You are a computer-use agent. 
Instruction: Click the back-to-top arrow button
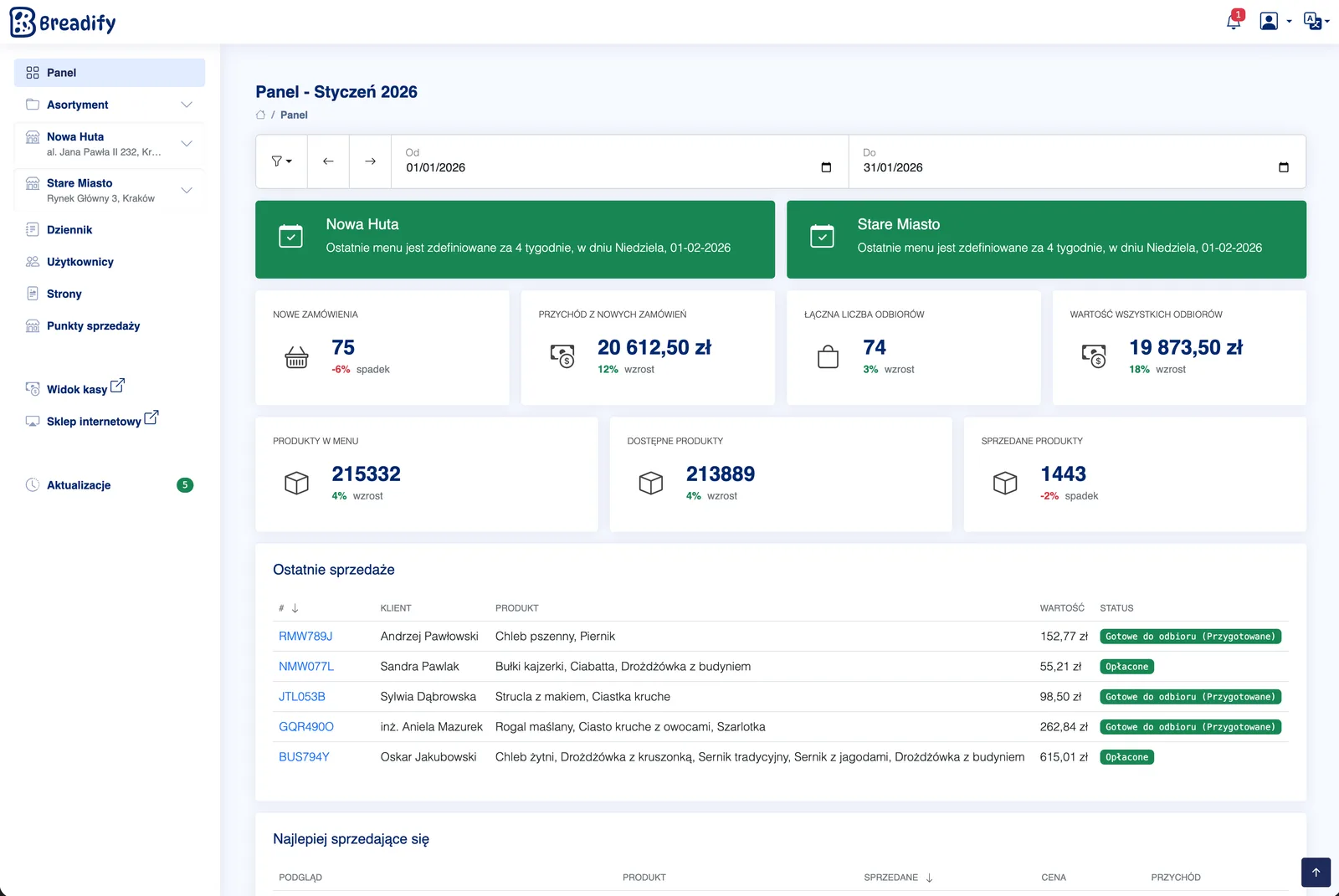1316,873
